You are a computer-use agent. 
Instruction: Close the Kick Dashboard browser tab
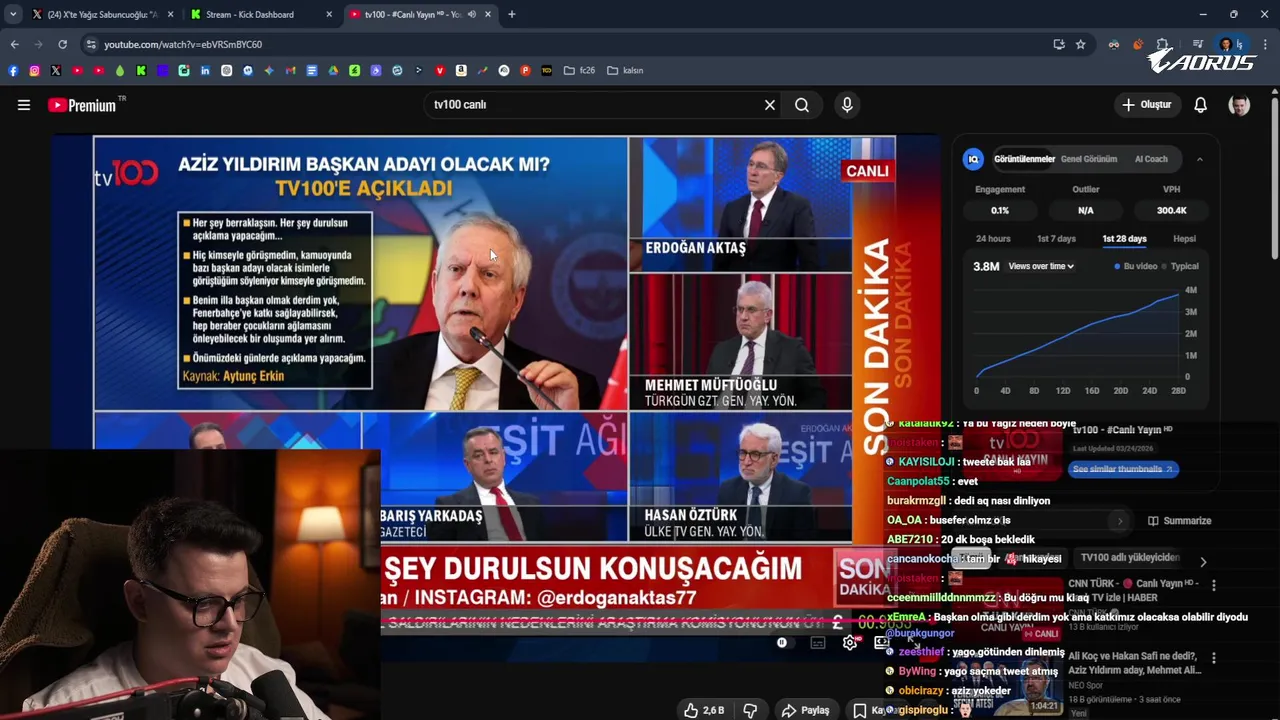(x=329, y=14)
